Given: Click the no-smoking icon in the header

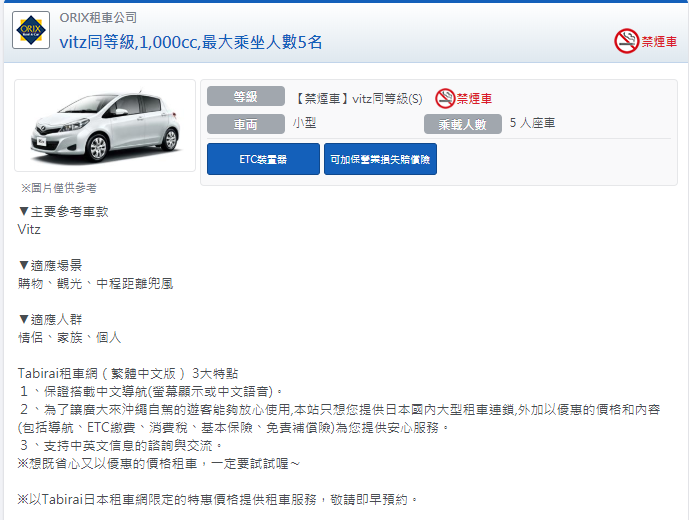Looking at the screenshot, I should pyautogui.click(x=627, y=41).
